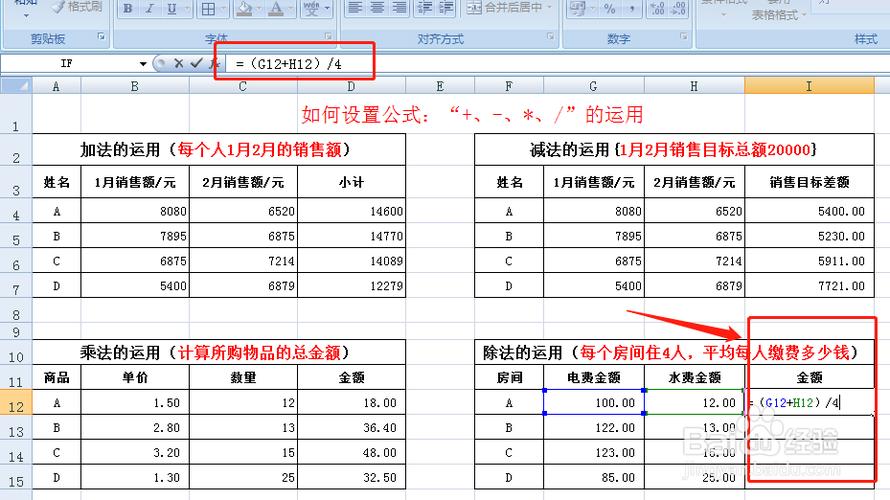Apply Comma Style thousands separator
This screenshot has height=500, width=890.
pyautogui.click(x=632, y=8)
